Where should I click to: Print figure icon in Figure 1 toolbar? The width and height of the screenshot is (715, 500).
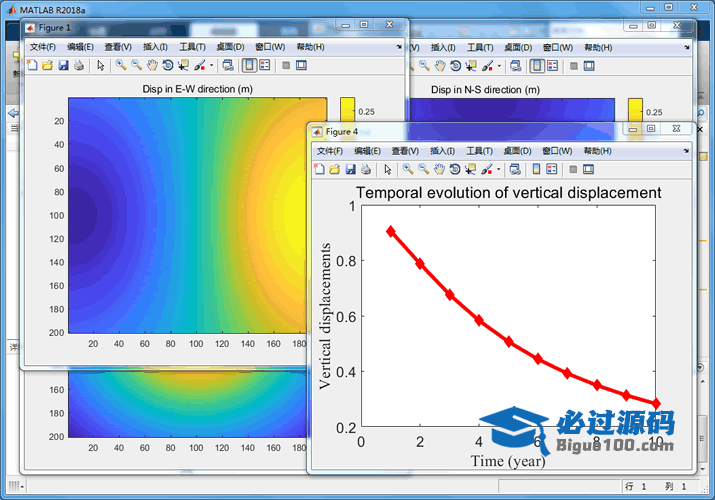[x=79, y=66]
